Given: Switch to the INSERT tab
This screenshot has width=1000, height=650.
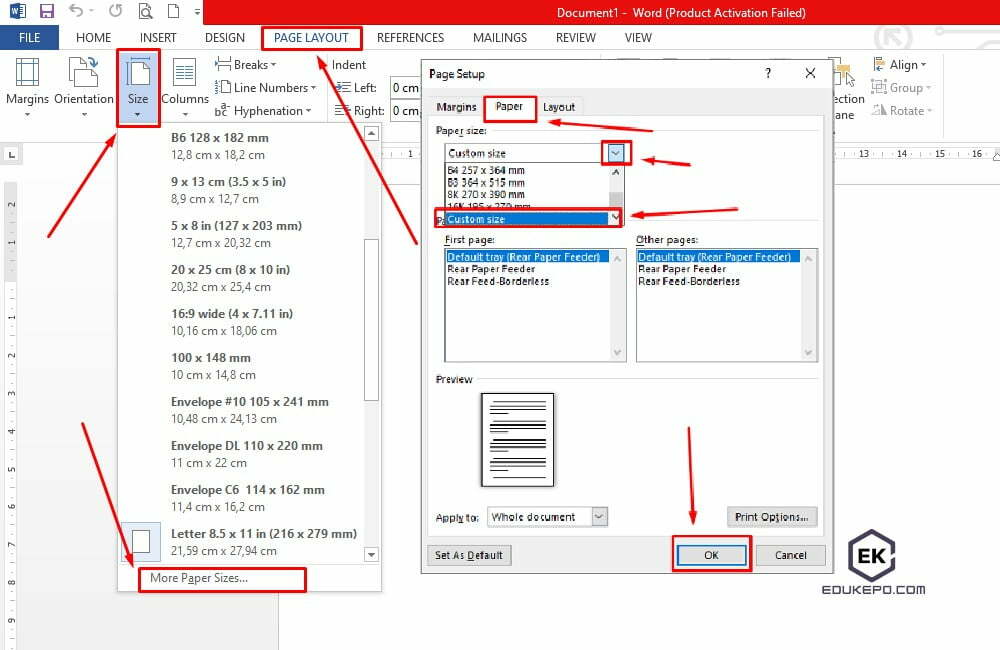Looking at the screenshot, I should point(158,38).
